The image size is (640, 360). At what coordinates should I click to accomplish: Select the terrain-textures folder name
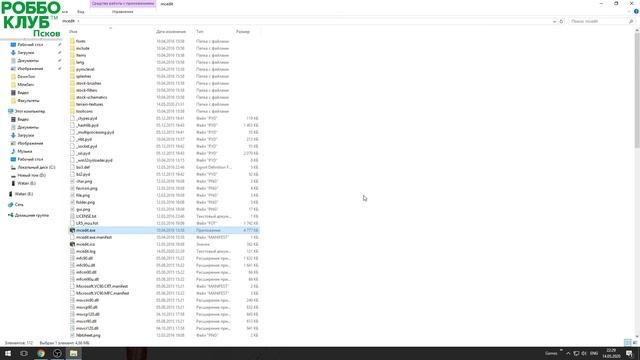89,104
